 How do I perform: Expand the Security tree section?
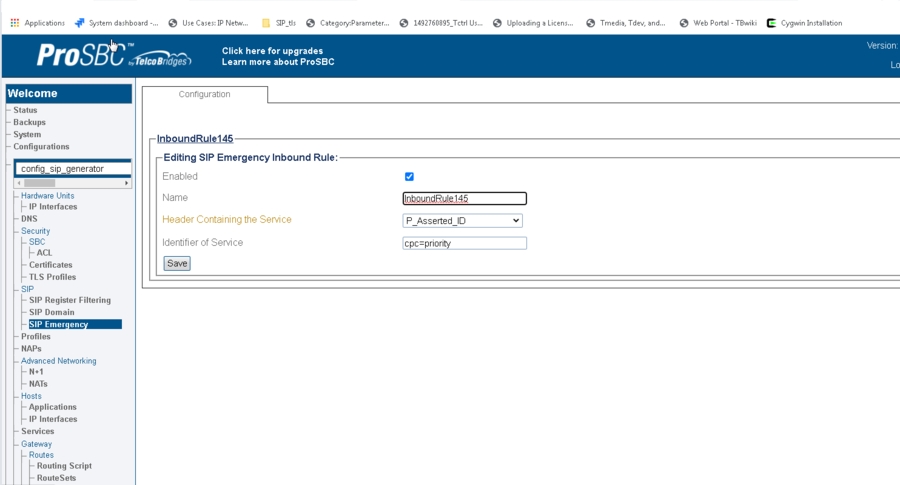click(35, 231)
